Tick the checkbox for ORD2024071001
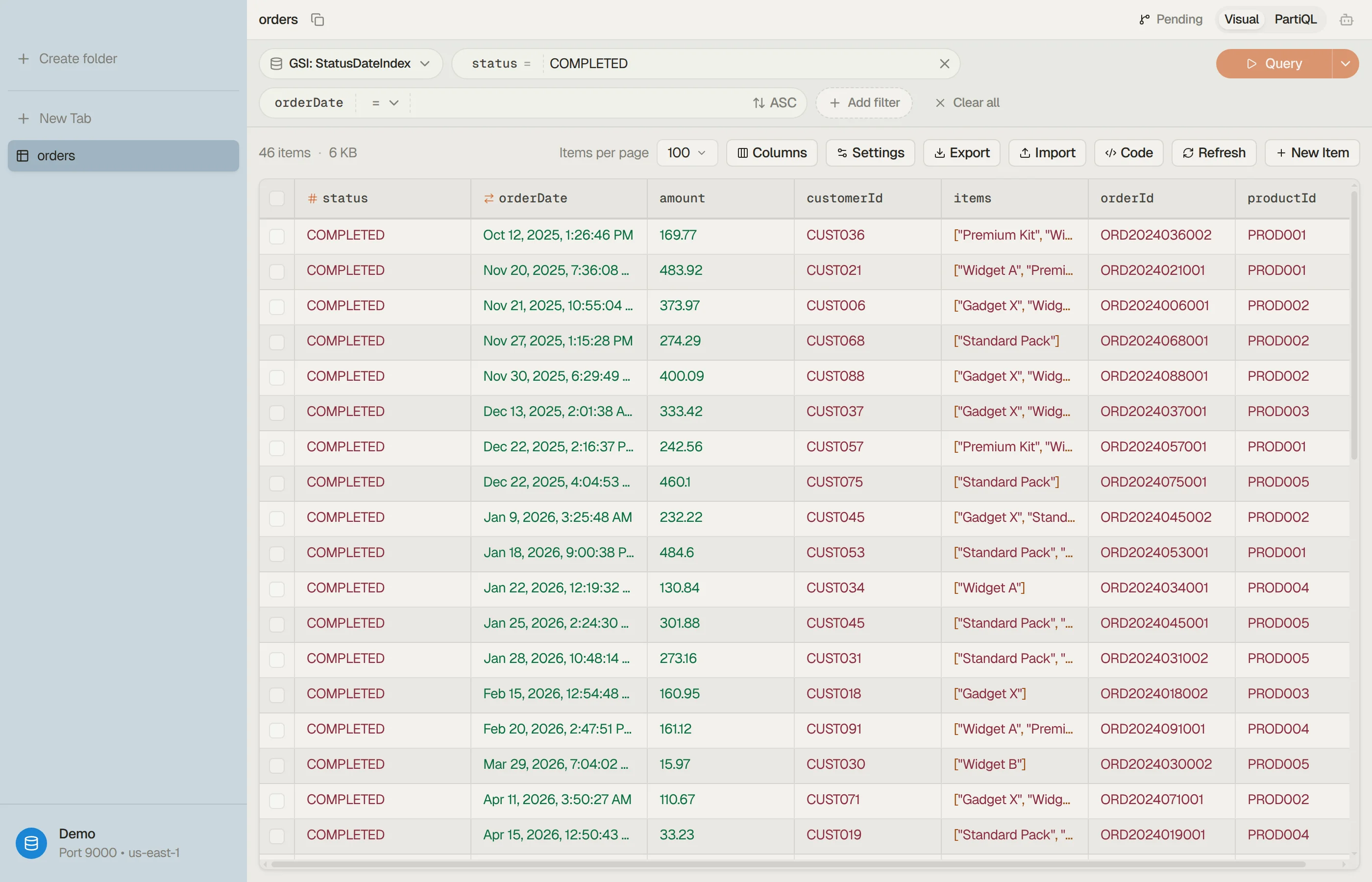The image size is (1372, 882). (276, 801)
